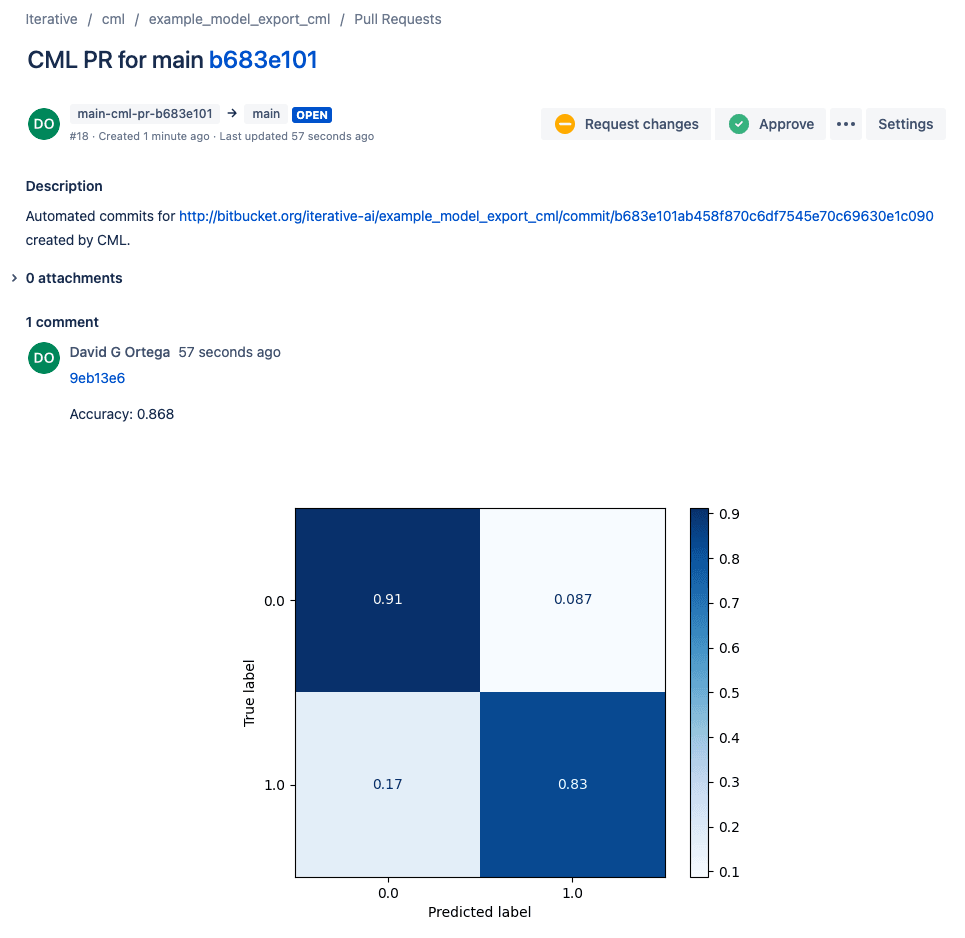Select the main-cml-pr-b683e101 source branch

pyautogui.click(x=145, y=114)
